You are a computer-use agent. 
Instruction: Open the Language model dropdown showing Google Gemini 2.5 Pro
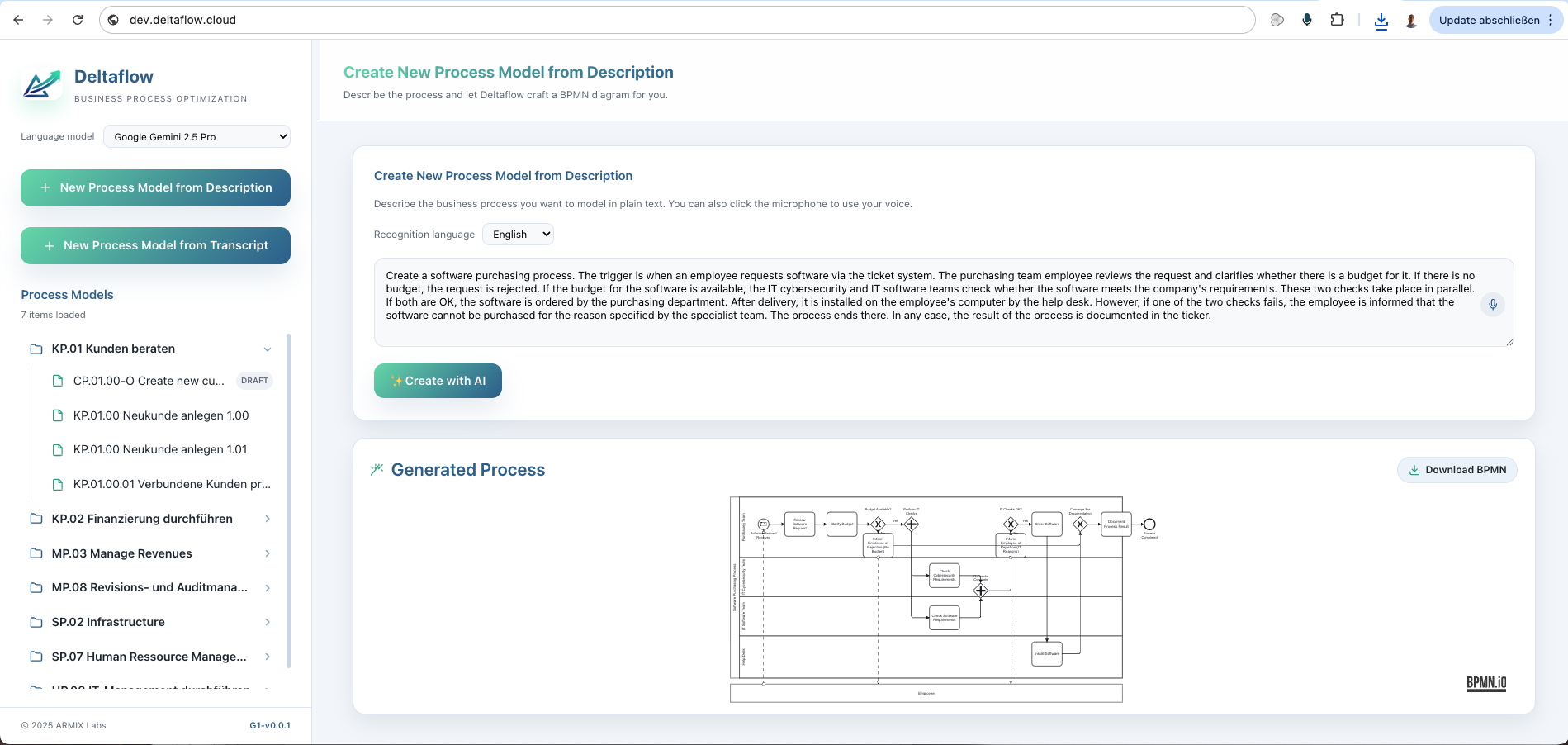(x=197, y=136)
